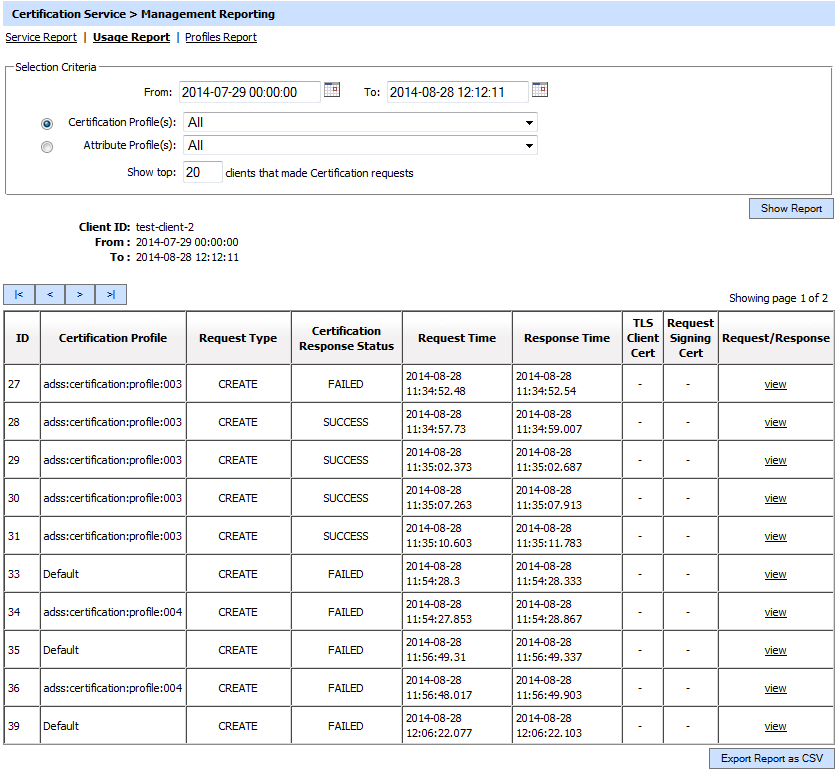The width and height of the screenshot is (838, 778).
Task: Go to first page of results
Action: (x=19, y=295)
